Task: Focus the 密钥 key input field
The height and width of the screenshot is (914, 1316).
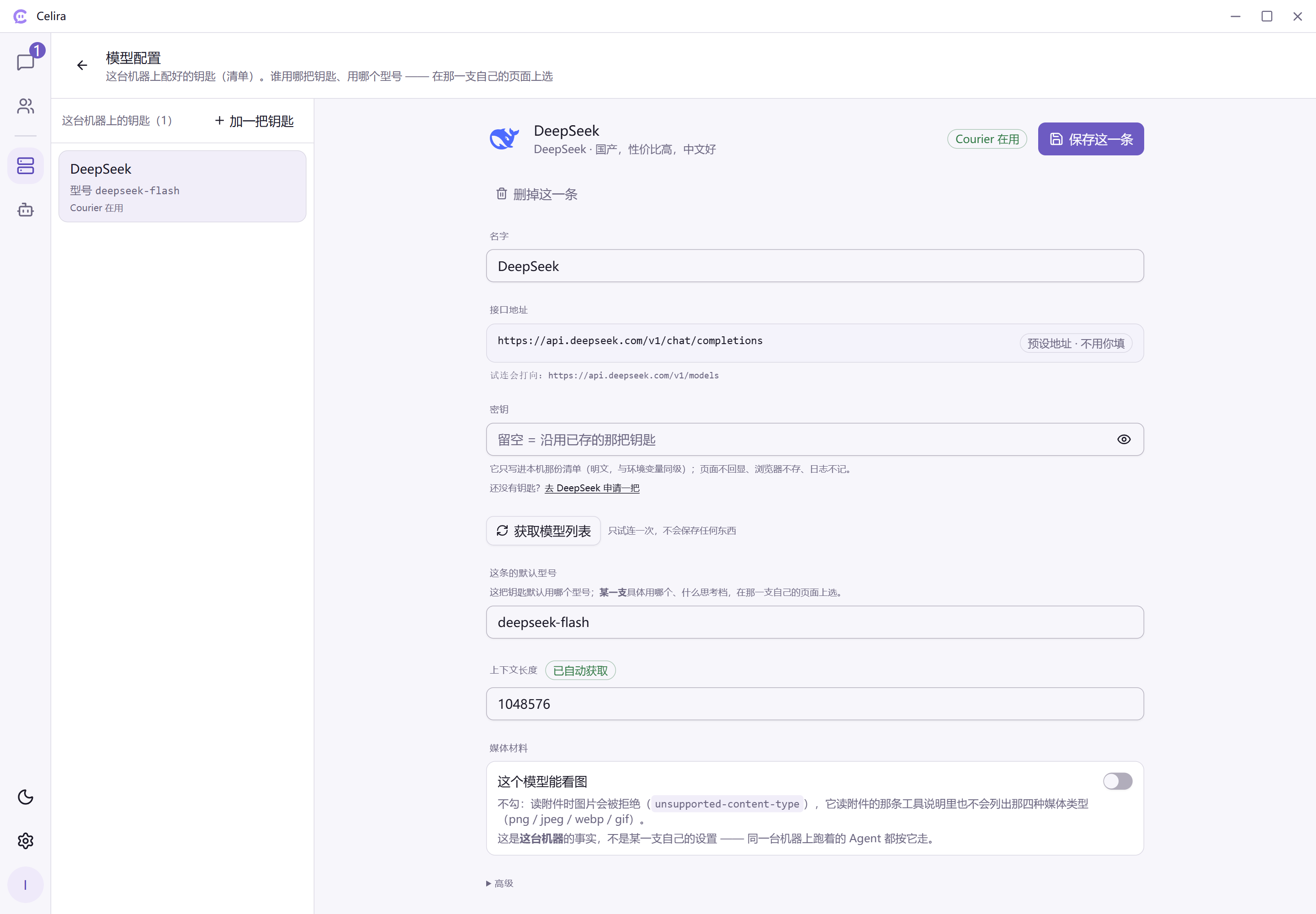Action: pyautogui.click(x=814, y=439)
